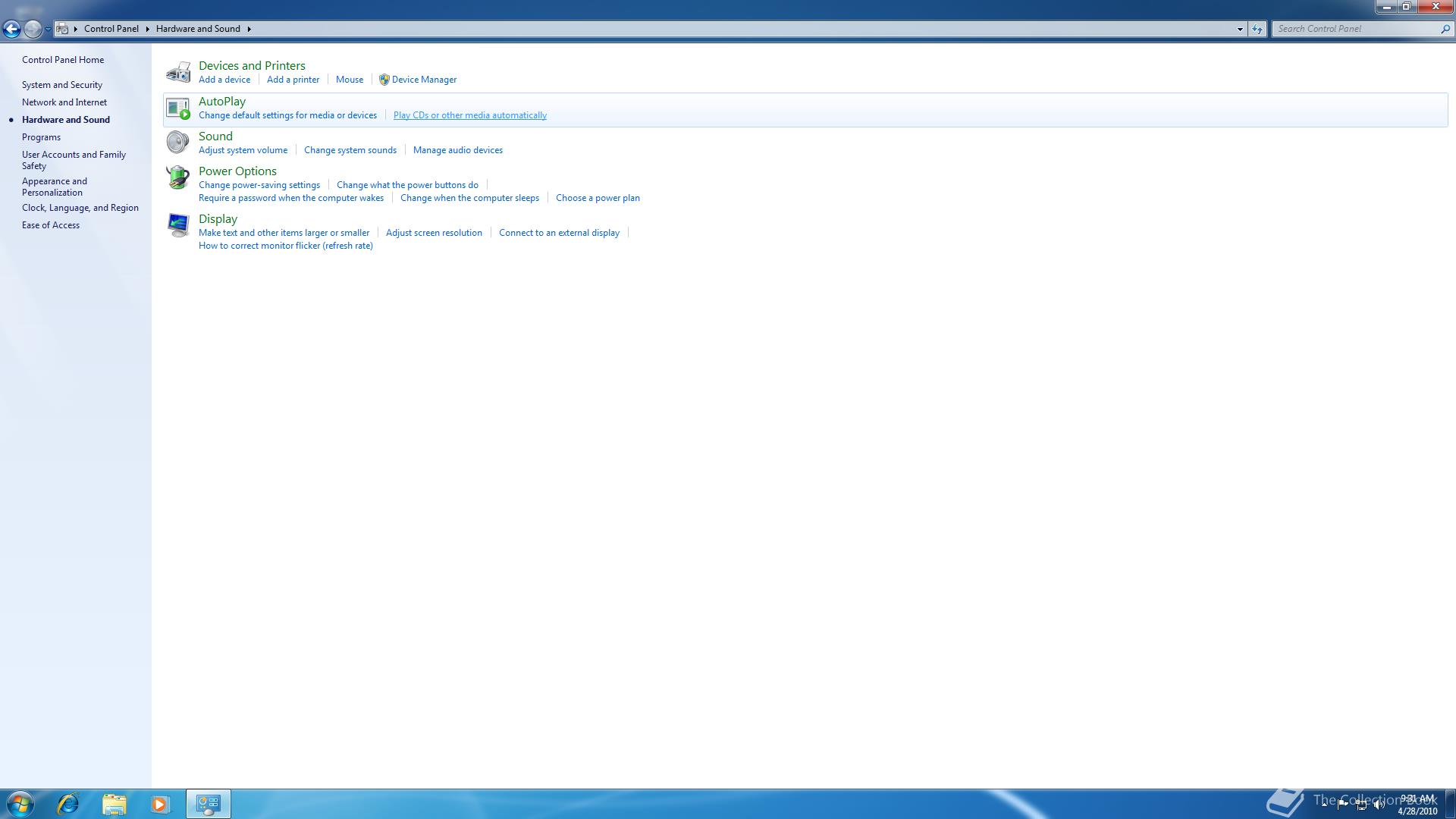This screenshot has width=1456, height=819.
Task: Click Make text and other items larger
Action: (x=284, y=233)
